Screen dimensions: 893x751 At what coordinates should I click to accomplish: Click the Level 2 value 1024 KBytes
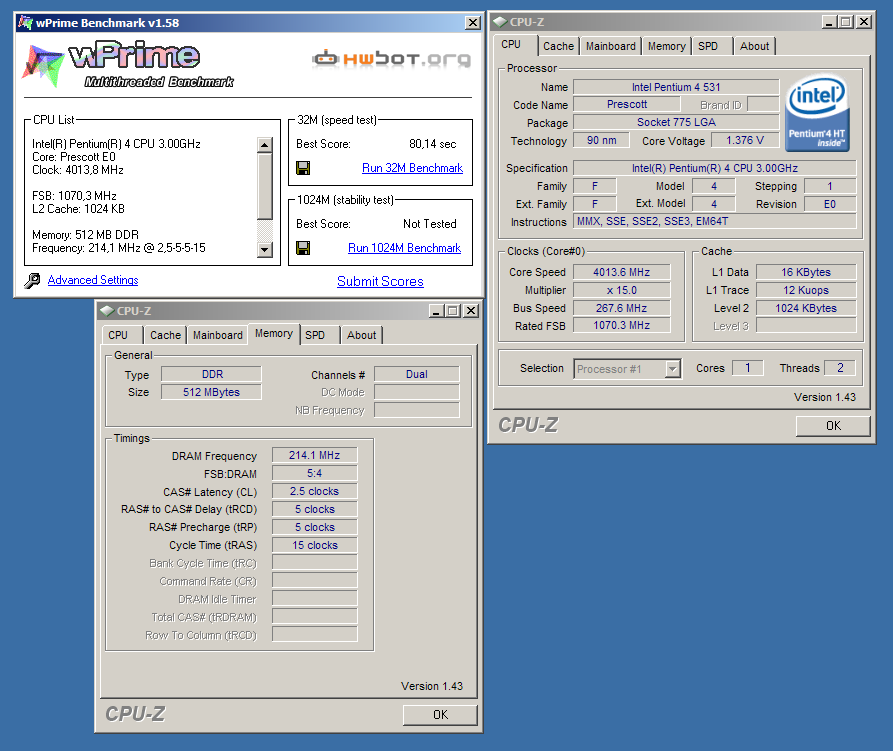806,308
